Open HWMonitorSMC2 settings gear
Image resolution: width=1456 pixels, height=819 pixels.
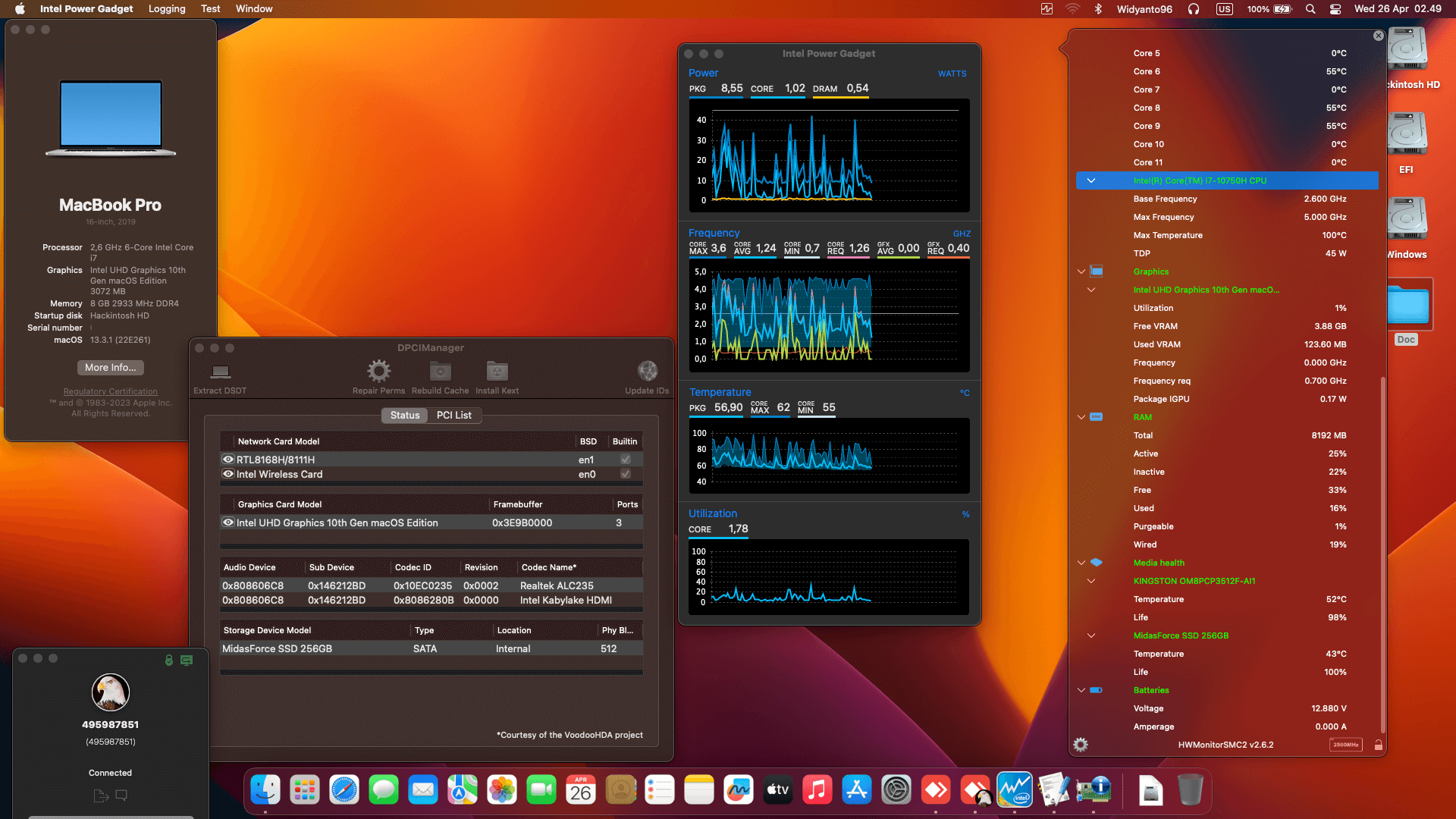coord(1081,745)
